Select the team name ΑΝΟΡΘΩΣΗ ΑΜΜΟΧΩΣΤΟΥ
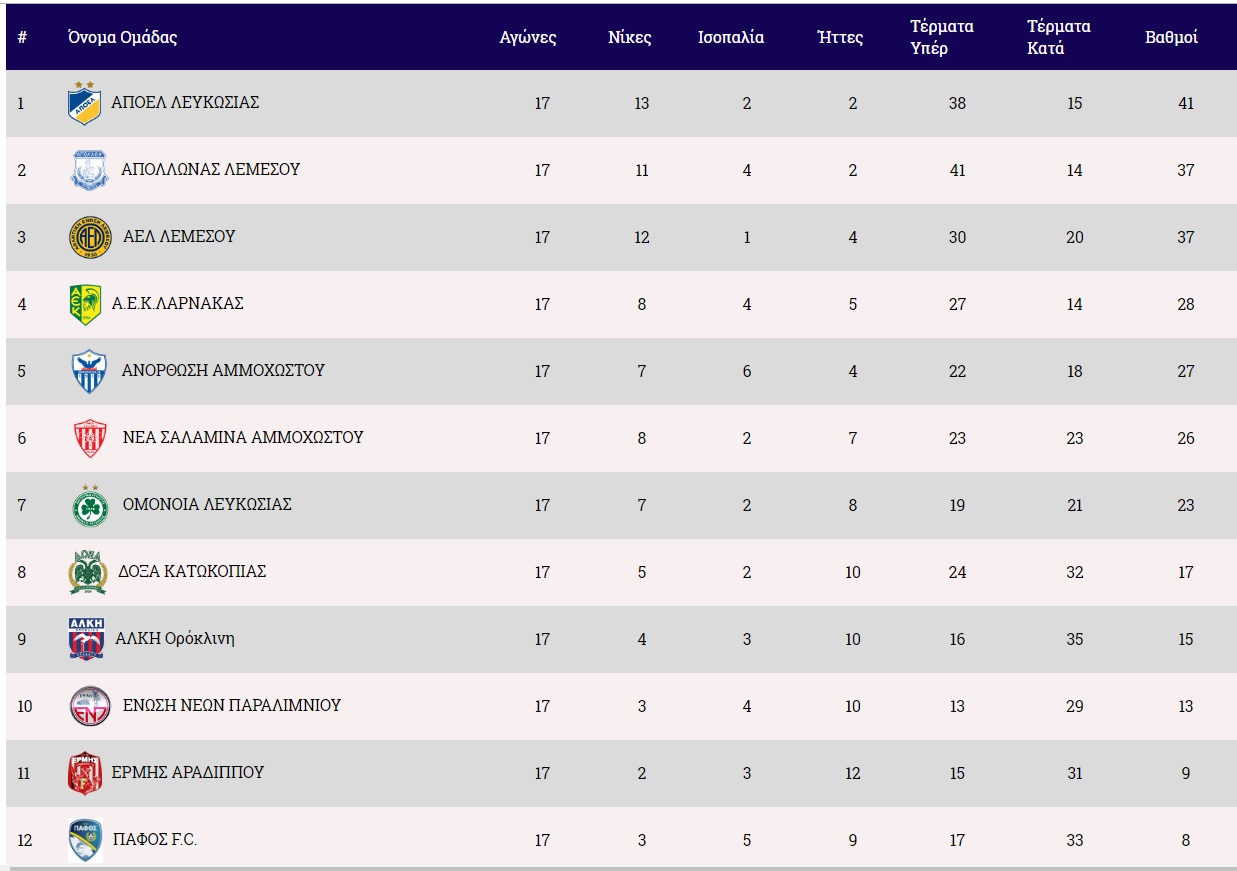 tap(223, 370)
